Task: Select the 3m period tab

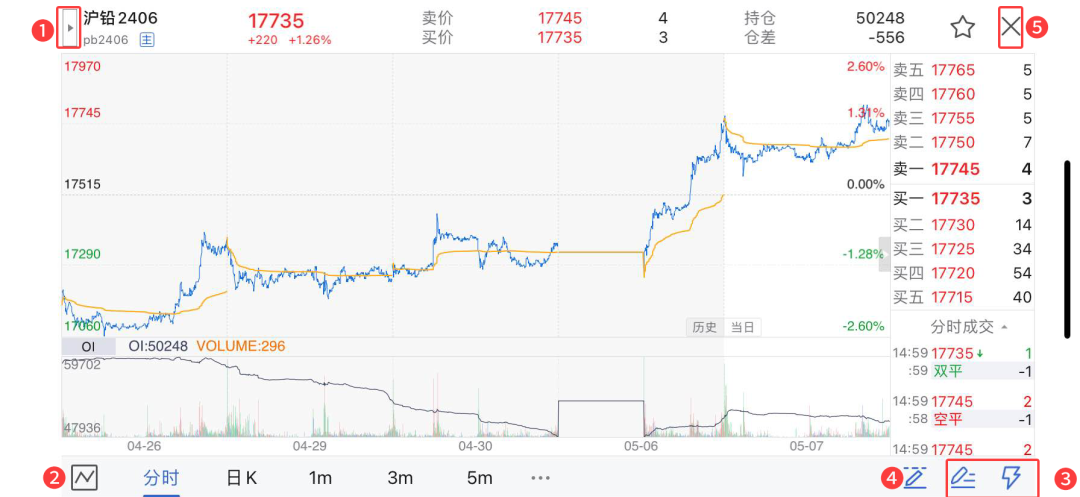Action: click(x=400, y=478)
